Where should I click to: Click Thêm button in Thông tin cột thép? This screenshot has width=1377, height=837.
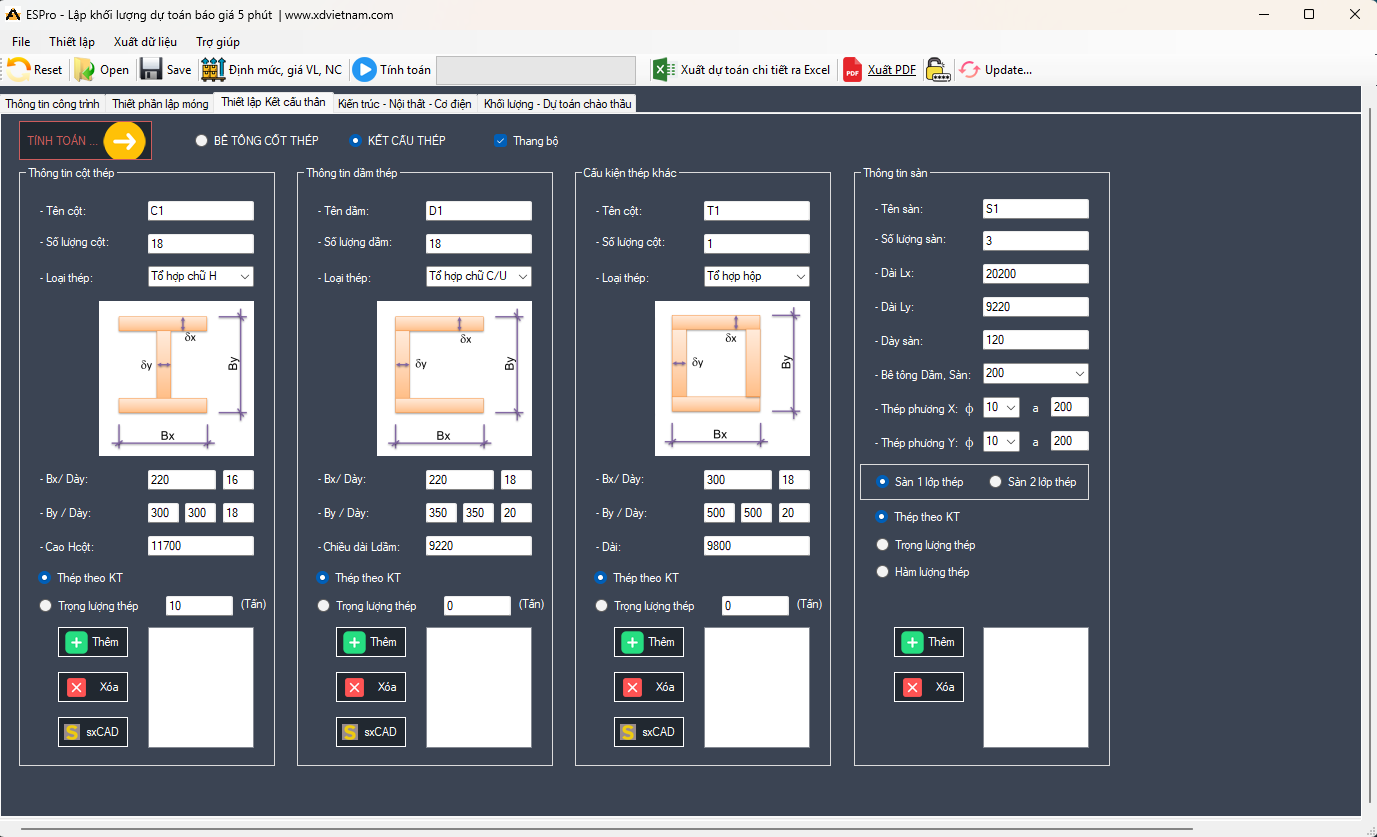(93, 642)
